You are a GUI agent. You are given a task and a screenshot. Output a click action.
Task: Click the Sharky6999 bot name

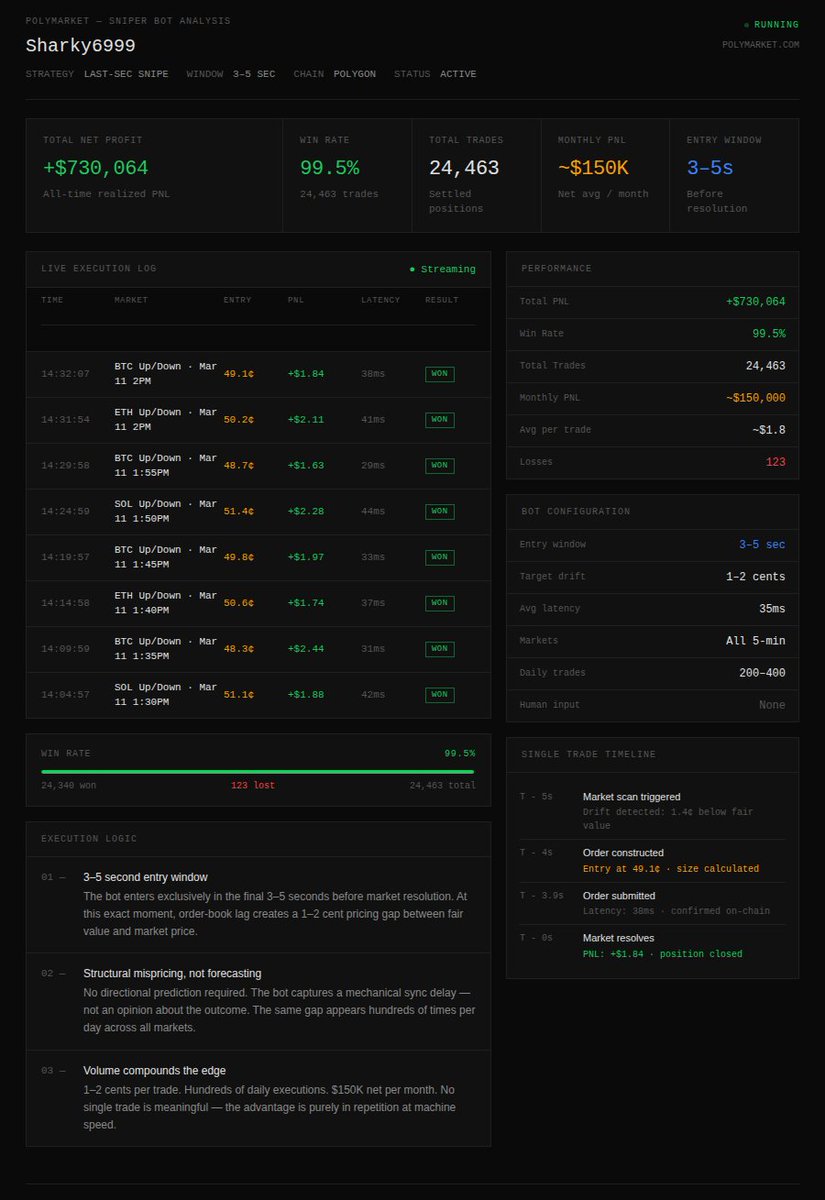(x=81, y=46)
